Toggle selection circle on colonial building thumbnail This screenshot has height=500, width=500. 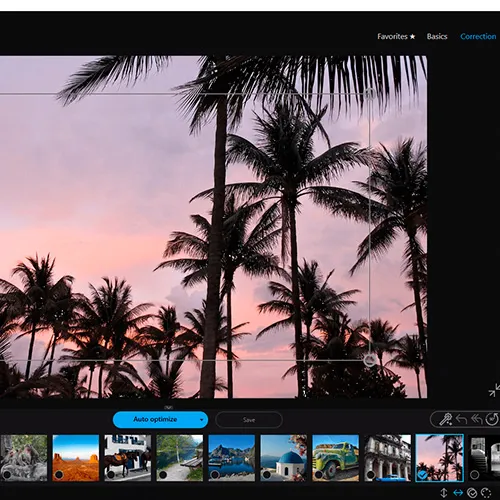pos(371,474)
